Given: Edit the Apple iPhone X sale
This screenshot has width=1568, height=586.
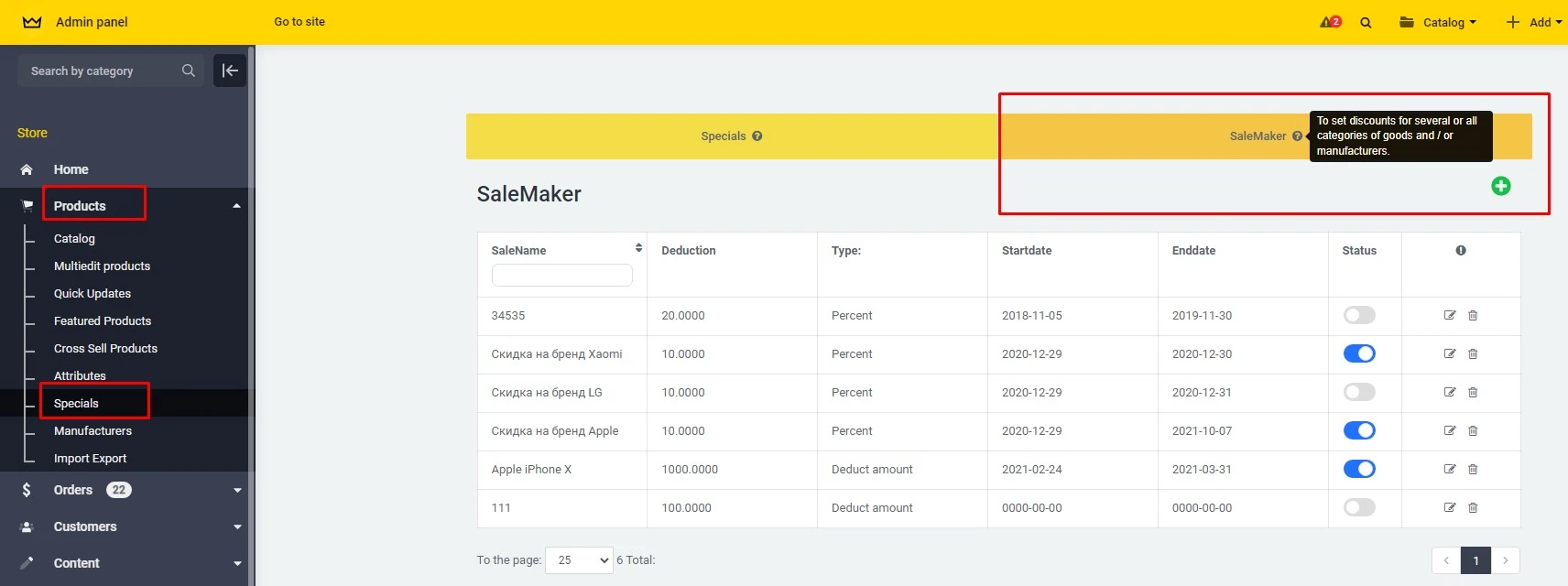Looking at the screenshot, I should [x=1450, y=469].
